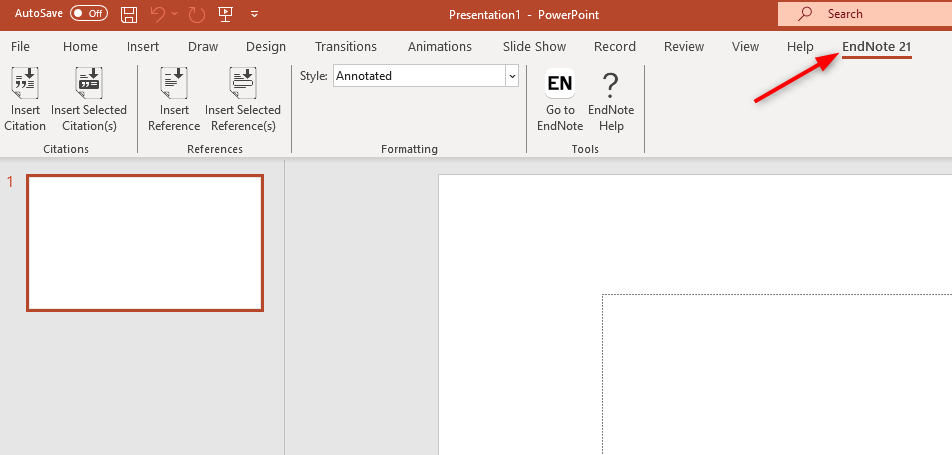Open Customize Quick Access Toolbar dropdown
The width and height of the screenshot is (952, 455).
[254, 14]
